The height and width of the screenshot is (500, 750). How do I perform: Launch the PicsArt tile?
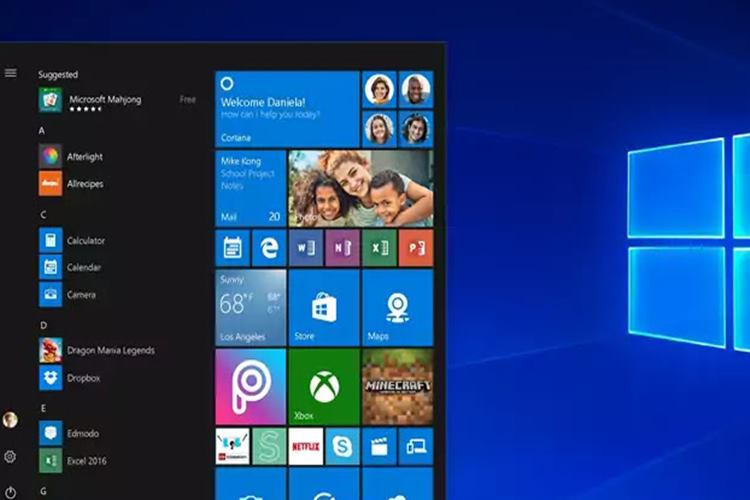[x=251, y=387]
